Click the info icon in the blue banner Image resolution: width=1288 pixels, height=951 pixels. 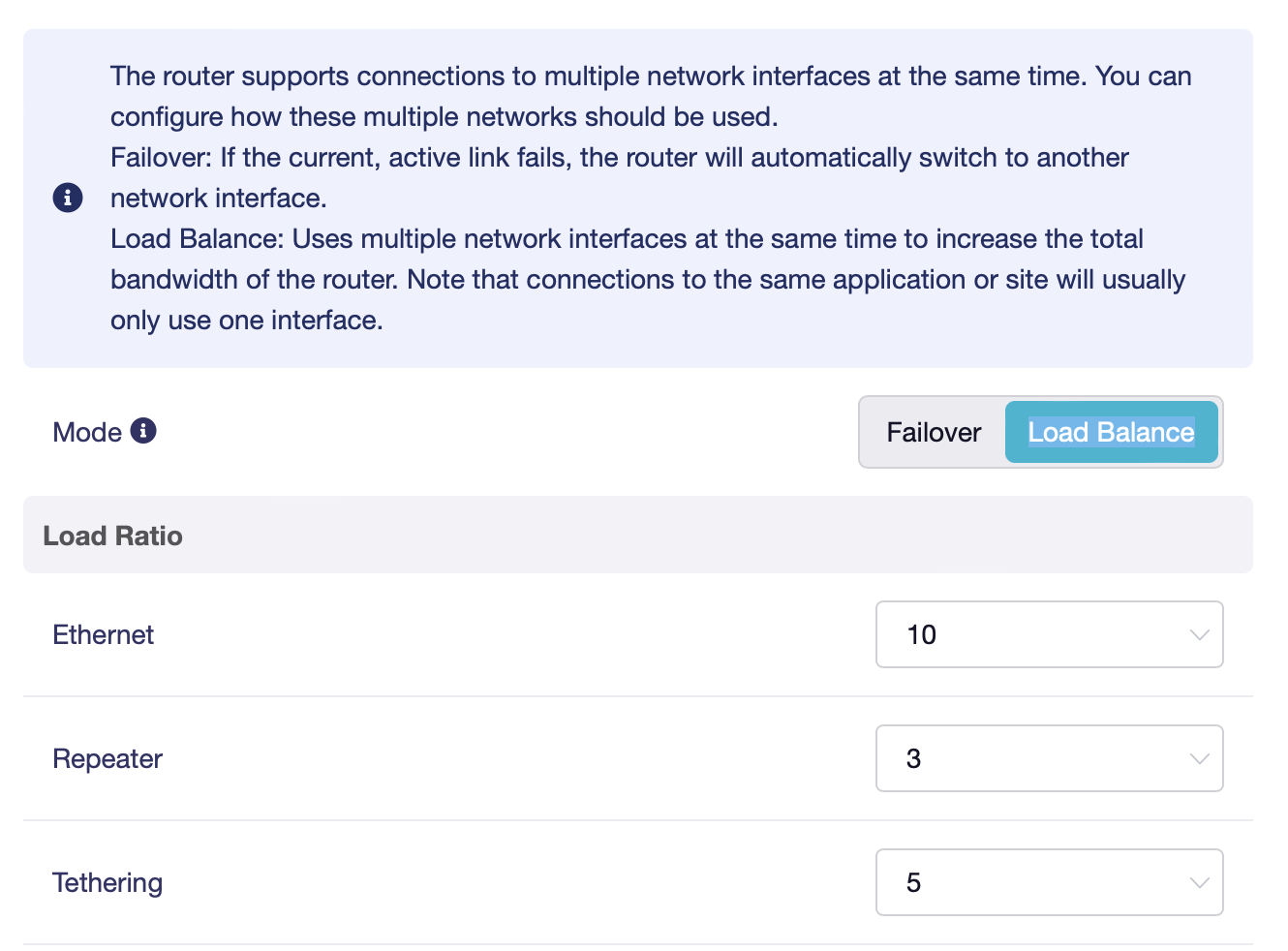[x=68, y=198]
